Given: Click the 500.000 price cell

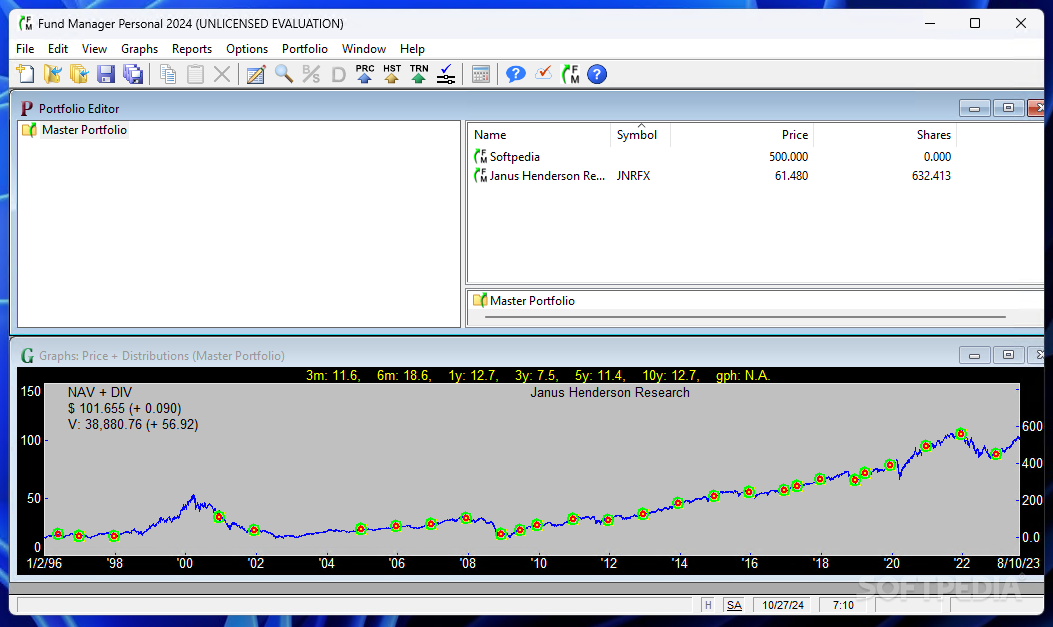Looking at the screenshot, I should pos(788,156).
